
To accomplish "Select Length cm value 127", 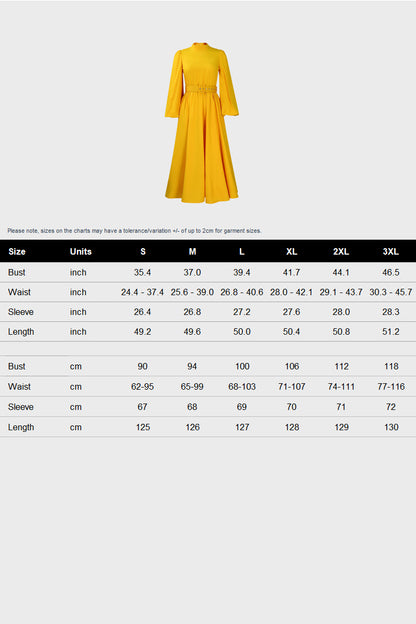I will coord(242,427).
